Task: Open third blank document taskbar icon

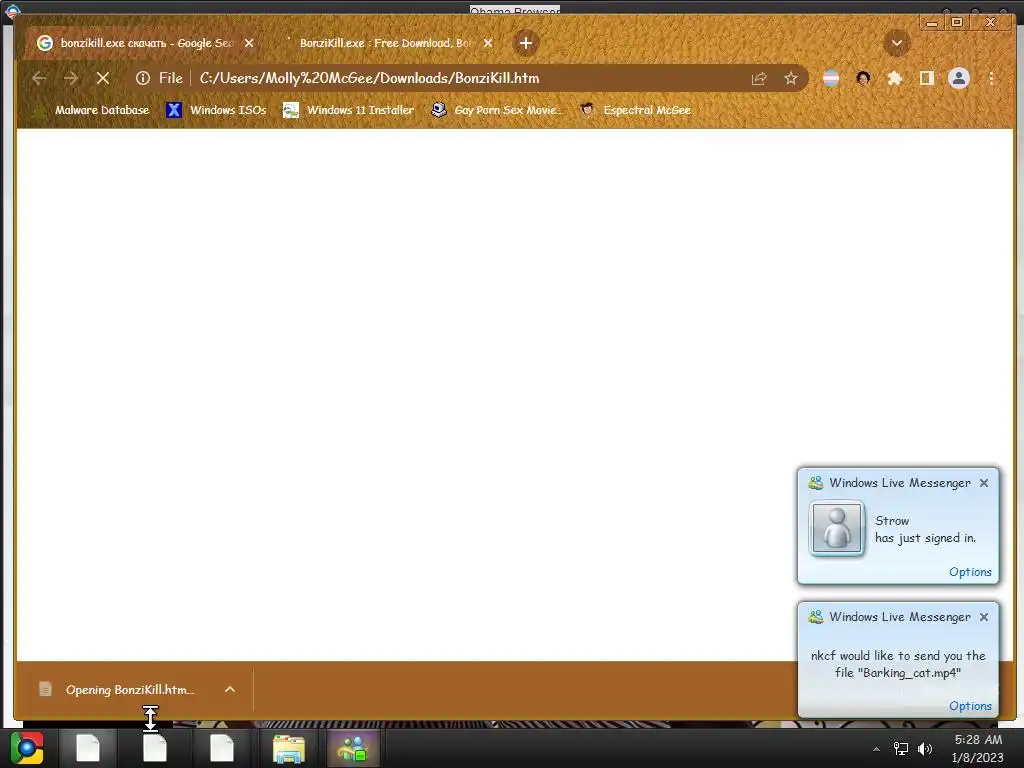Action: (222, 748)
